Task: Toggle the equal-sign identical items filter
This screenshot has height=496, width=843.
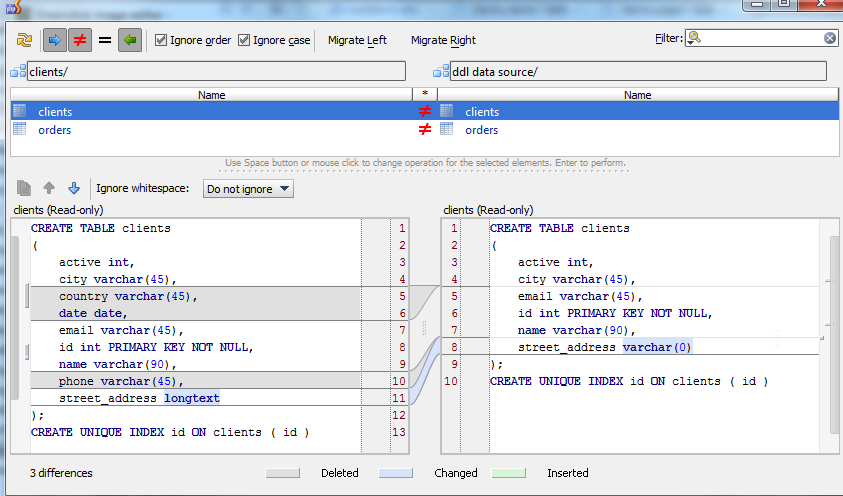Action: [105, 40]
